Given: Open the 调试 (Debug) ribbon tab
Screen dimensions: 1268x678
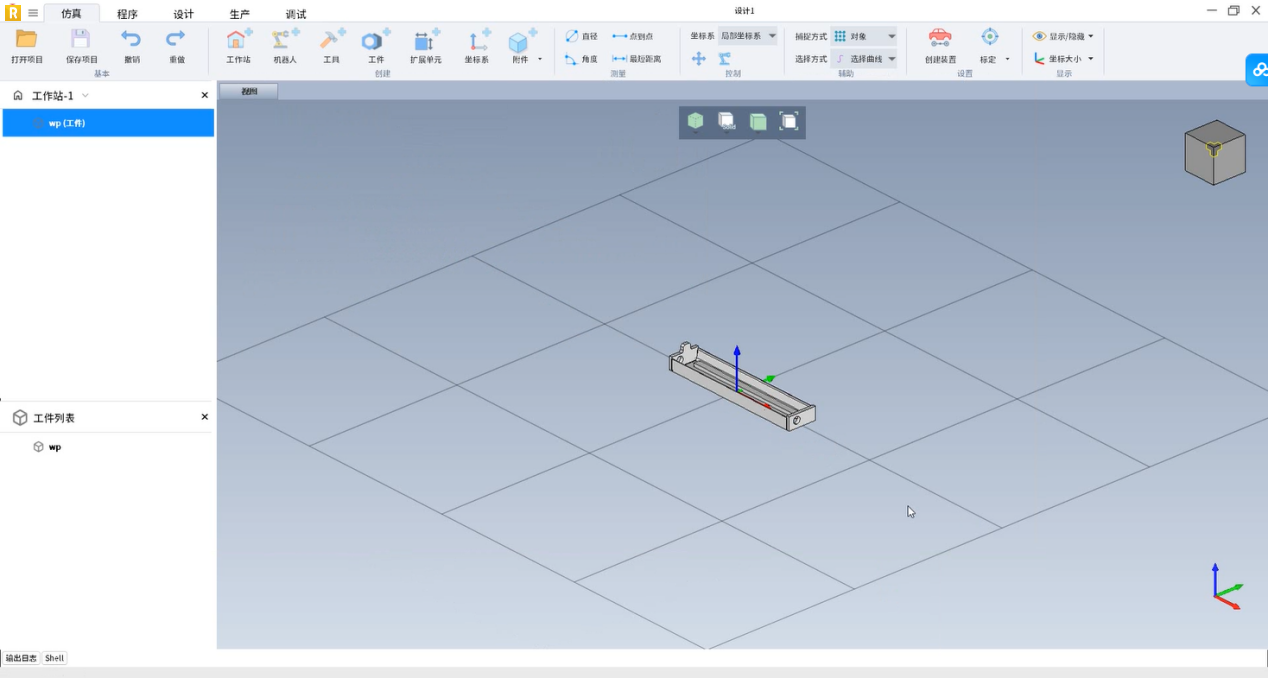Looking at the screenshot, I should [296, 14].
